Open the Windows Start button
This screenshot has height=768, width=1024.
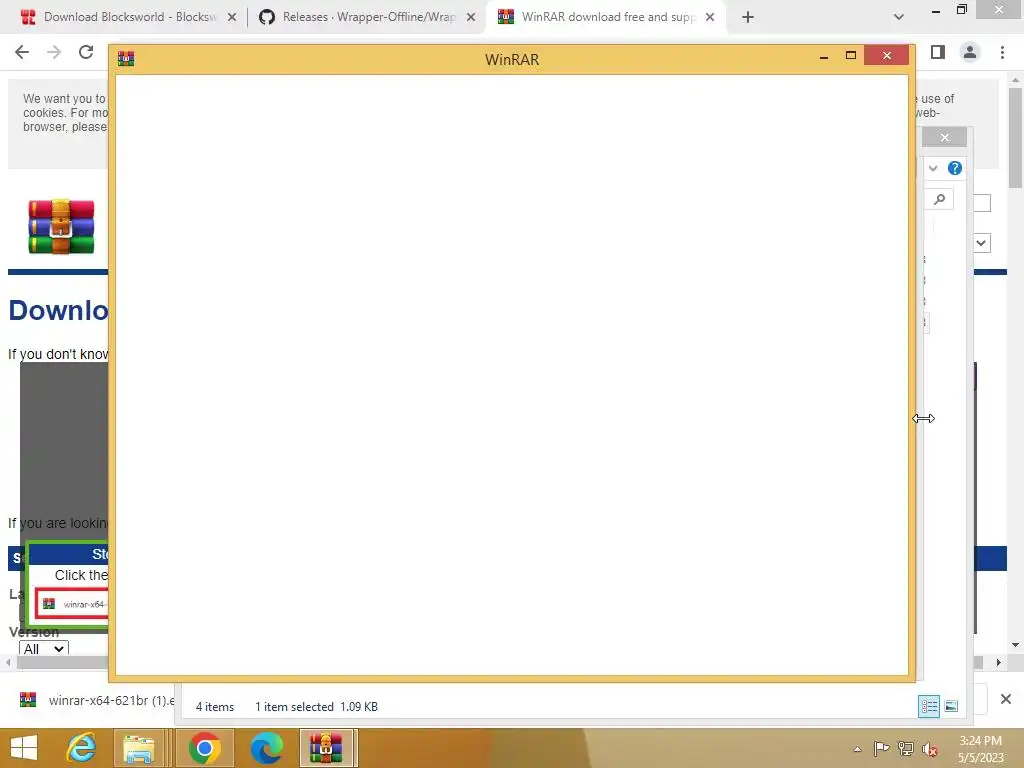pyautogui.click(x=24, y=748)
